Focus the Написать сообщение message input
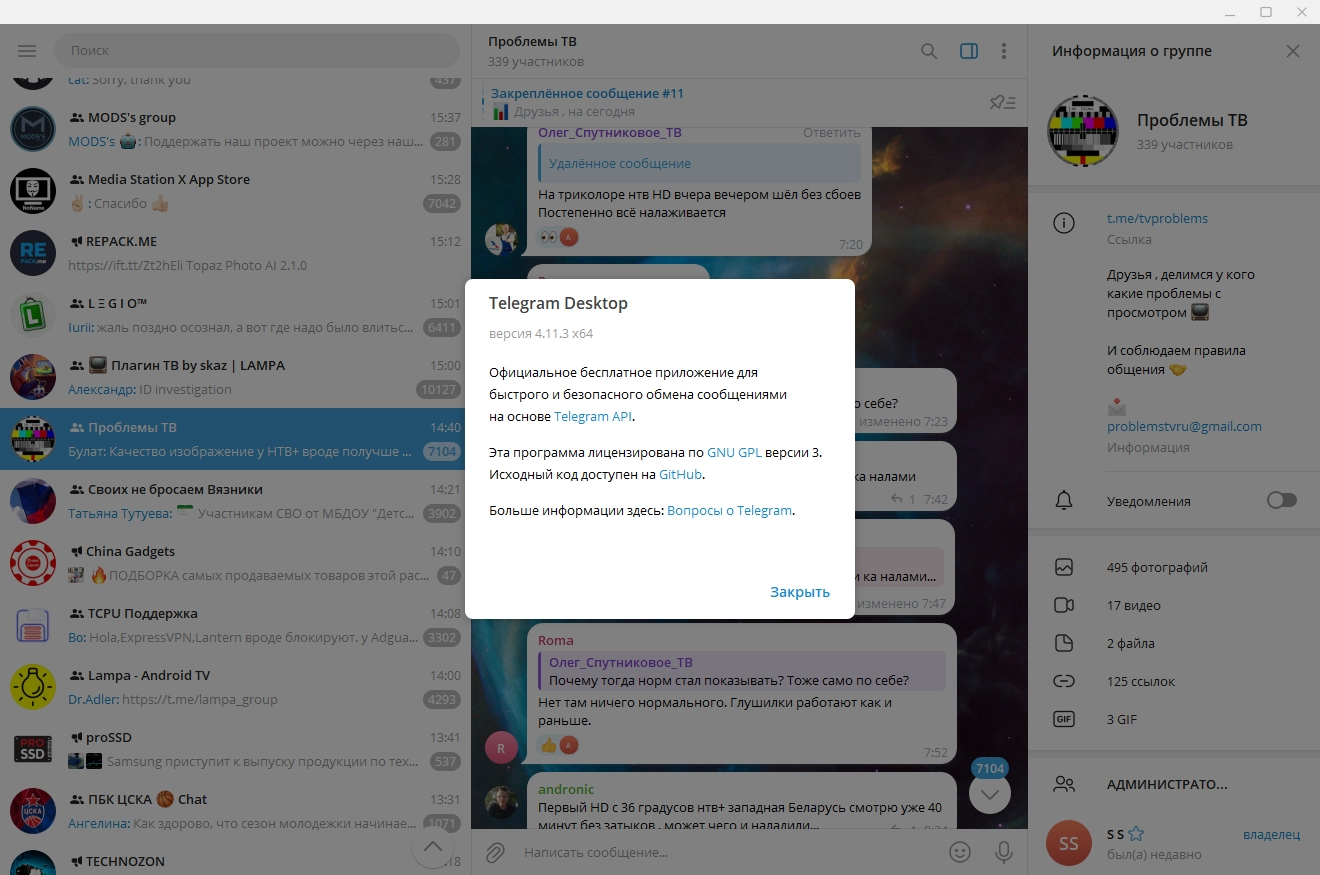Screen dimensions: 1320x875 tap(728, 852)
